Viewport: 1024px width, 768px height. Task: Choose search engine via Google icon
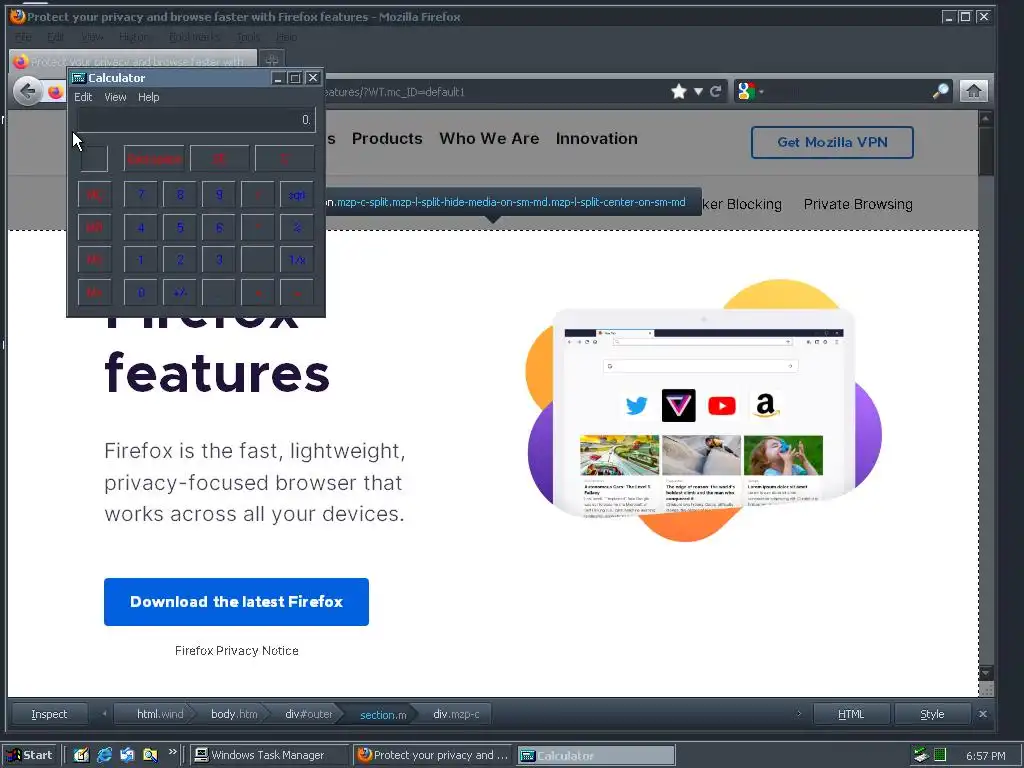tap(746, 91)
